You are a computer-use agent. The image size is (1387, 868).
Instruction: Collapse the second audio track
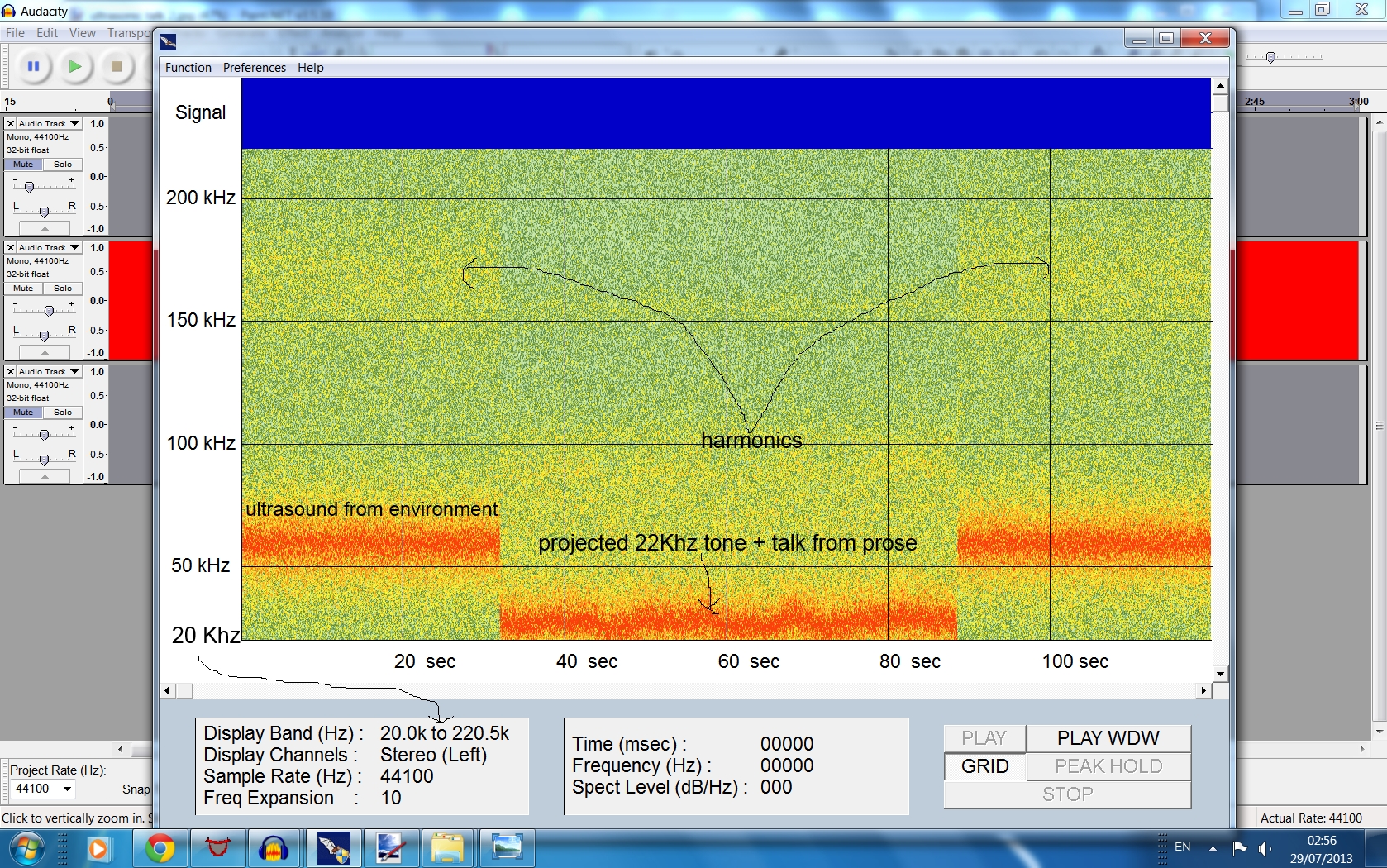pos(45,353)
